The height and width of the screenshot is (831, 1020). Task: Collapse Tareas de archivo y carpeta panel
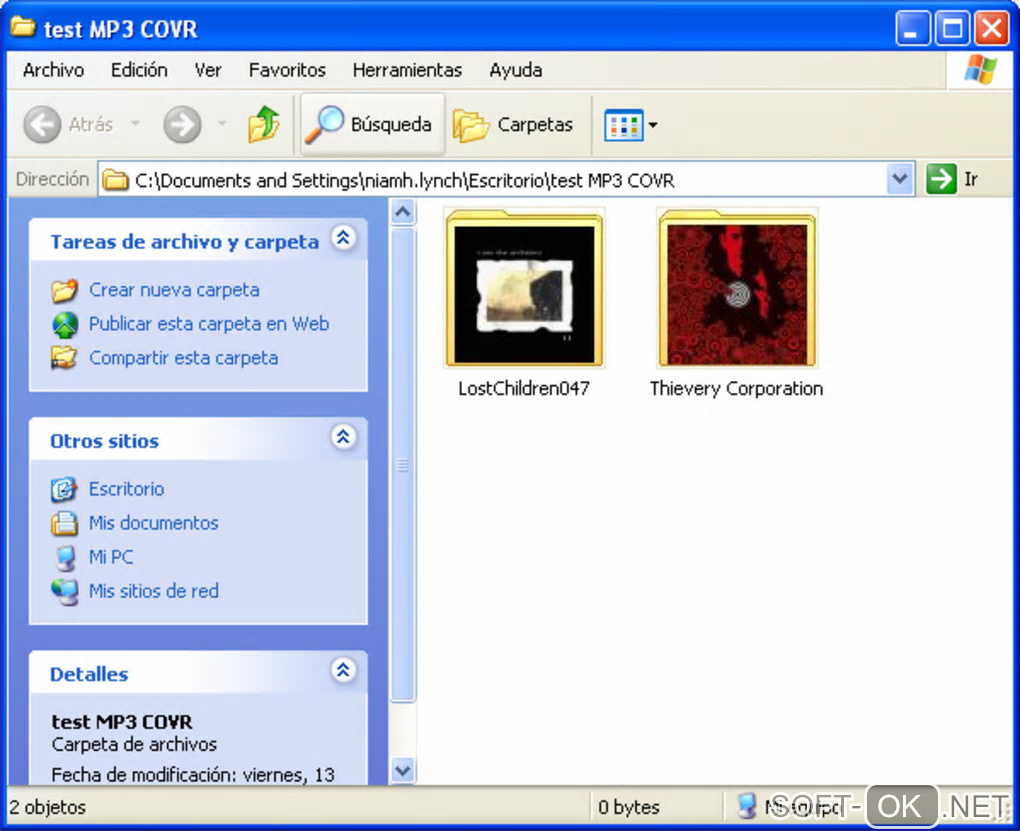coord(343,238)
